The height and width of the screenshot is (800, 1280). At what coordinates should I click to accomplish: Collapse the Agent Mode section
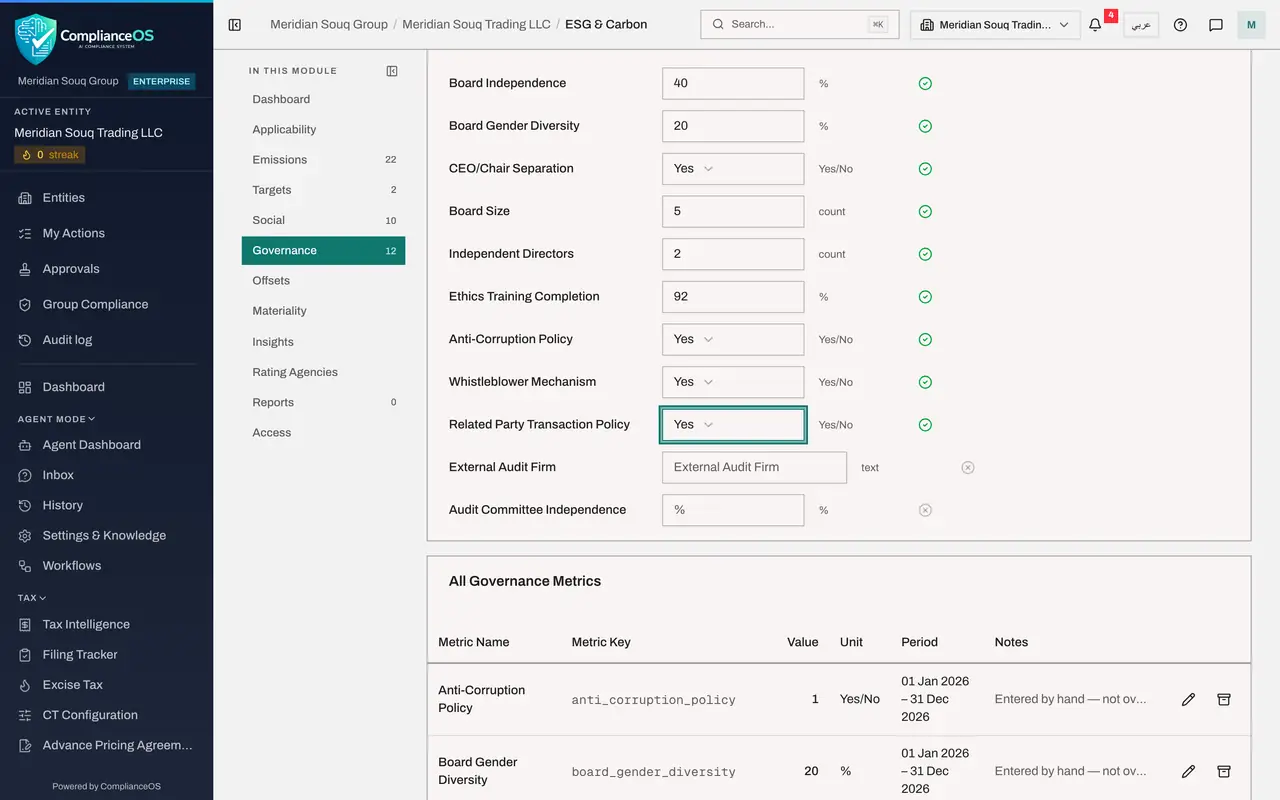(56, 419)
